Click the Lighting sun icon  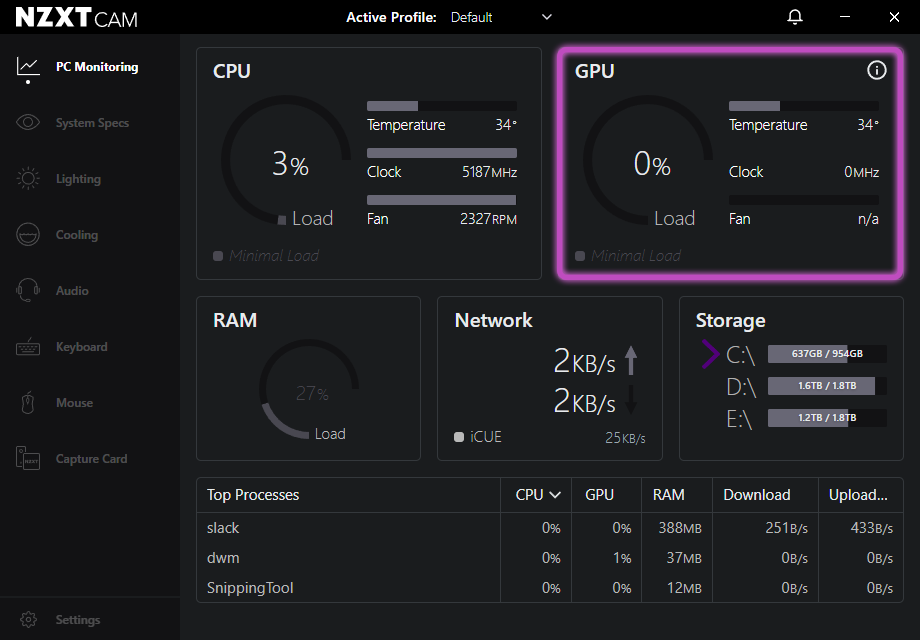[28, 179]
